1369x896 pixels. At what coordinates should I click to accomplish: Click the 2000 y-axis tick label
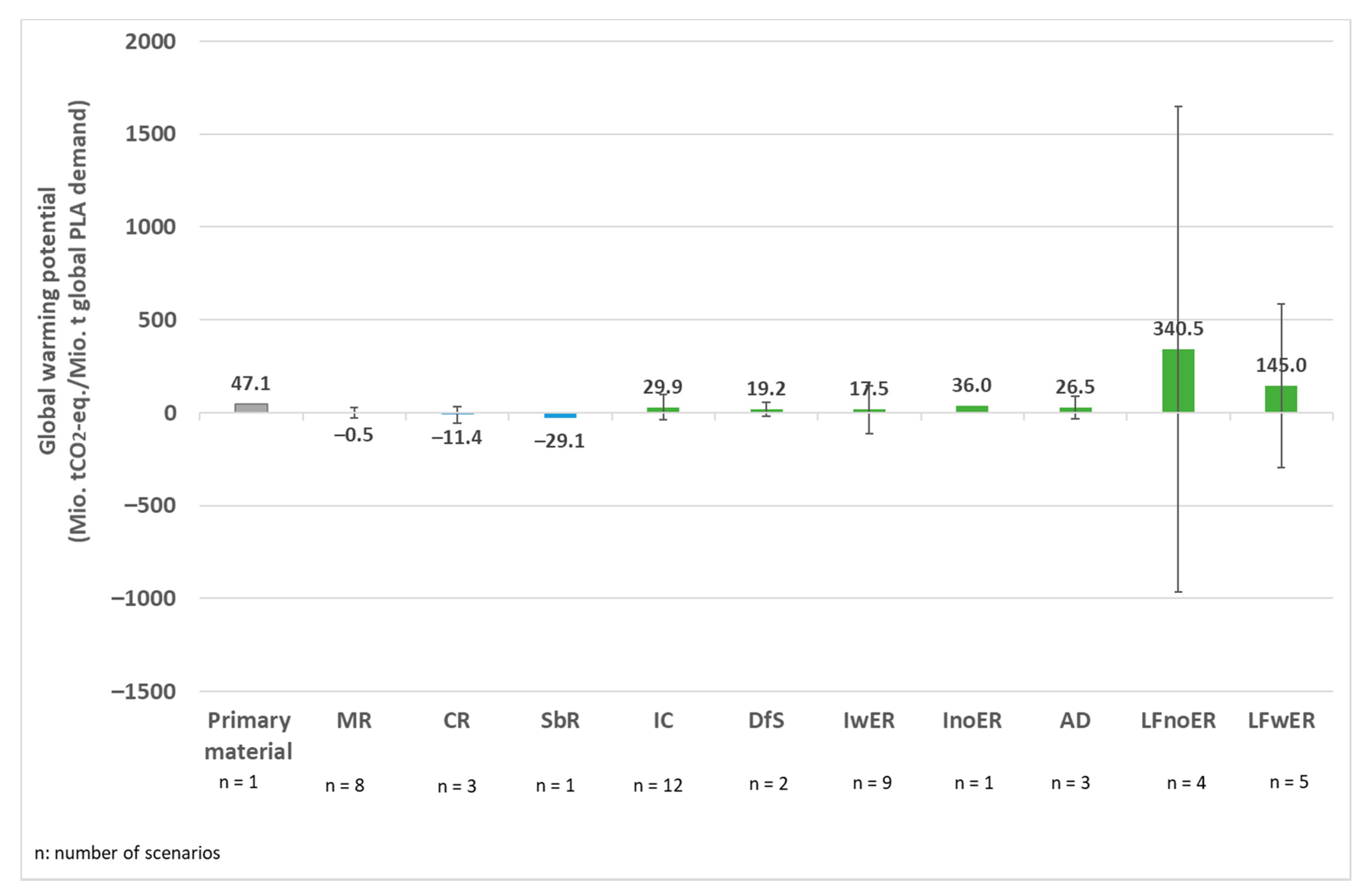point(151,42)
